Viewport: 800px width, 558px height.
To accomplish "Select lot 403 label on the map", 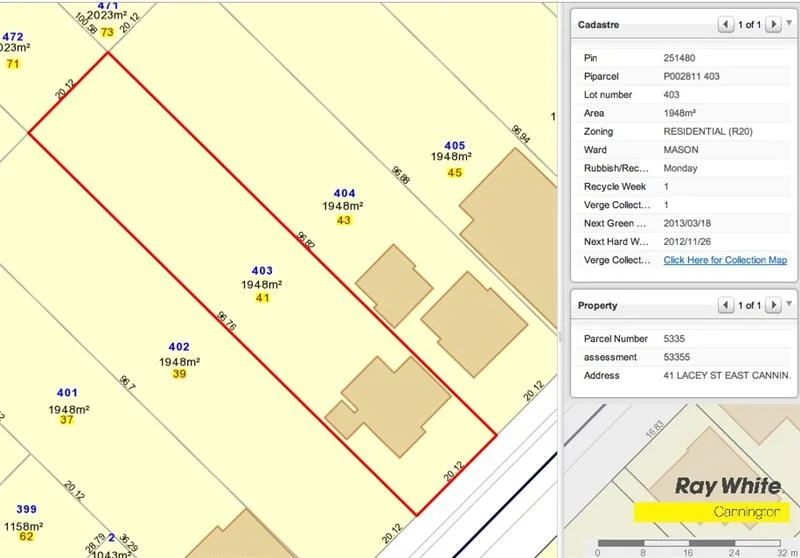I will tap(262, 271).
